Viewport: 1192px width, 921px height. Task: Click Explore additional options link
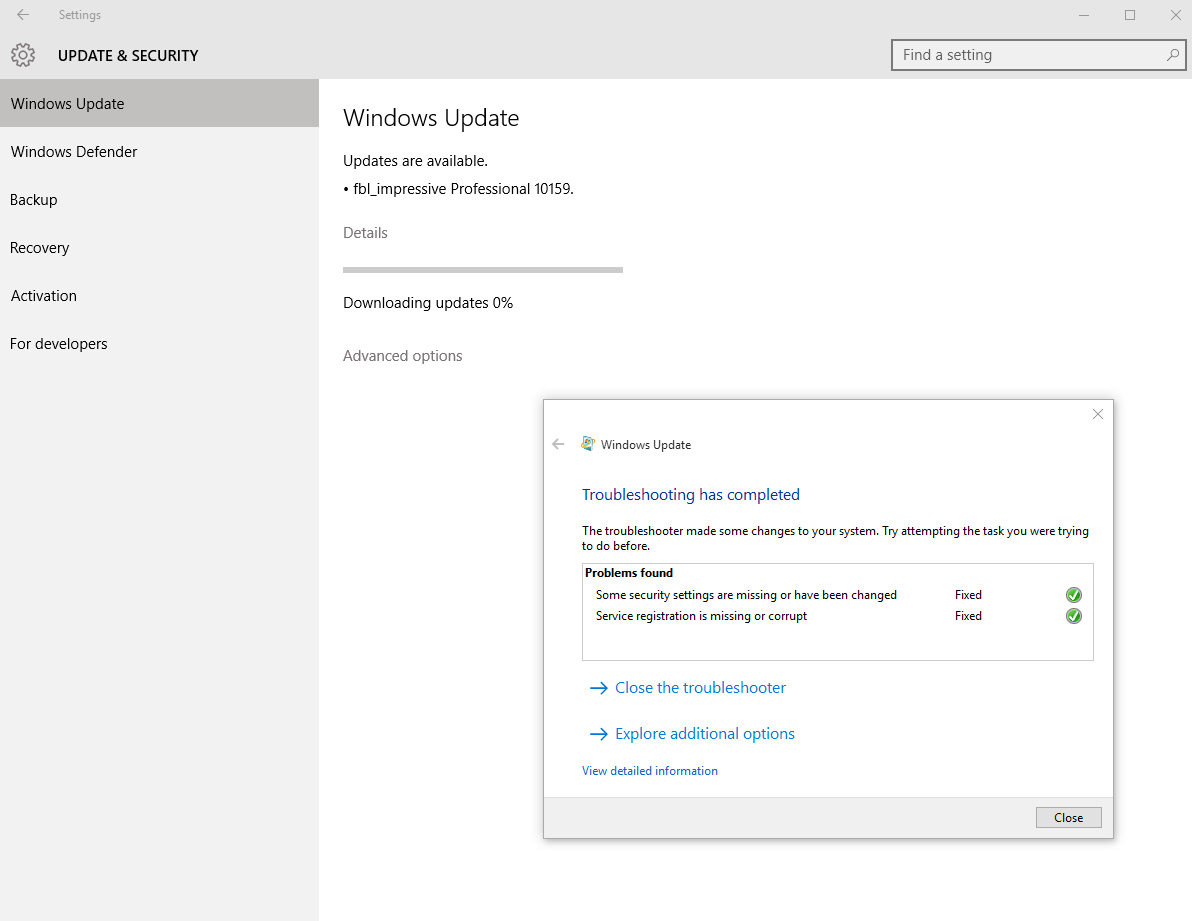click(705, 734)
